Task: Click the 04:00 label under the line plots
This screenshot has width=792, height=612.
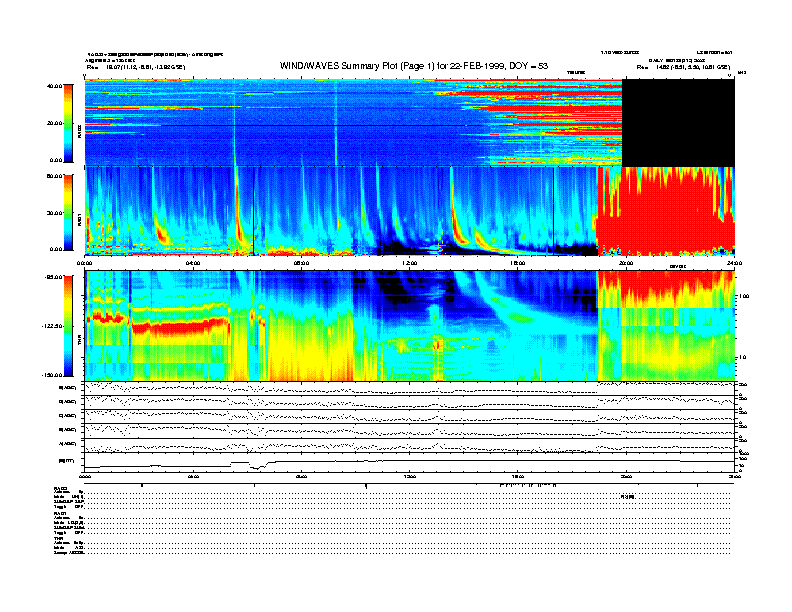Action: pyautogui.click(x=193, y=476)
